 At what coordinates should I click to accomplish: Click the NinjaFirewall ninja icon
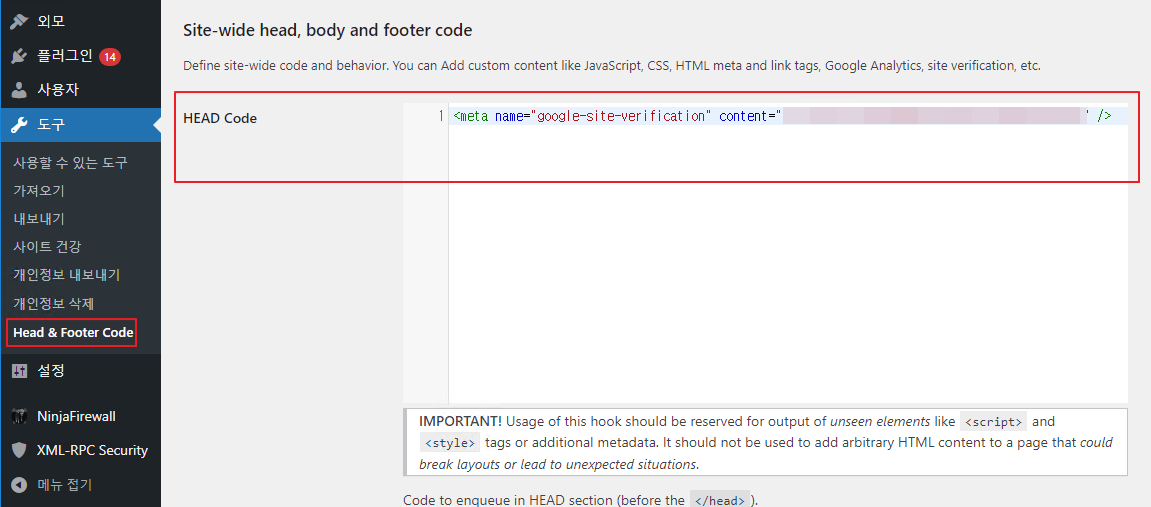pos(19,416)
